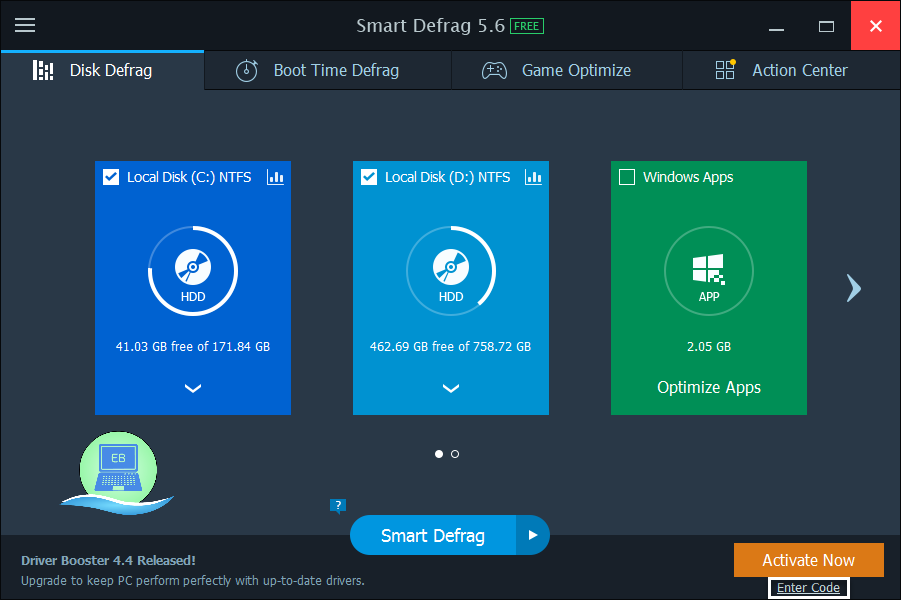
Task: Click the FREE edition badge in title
Action: 527,26
